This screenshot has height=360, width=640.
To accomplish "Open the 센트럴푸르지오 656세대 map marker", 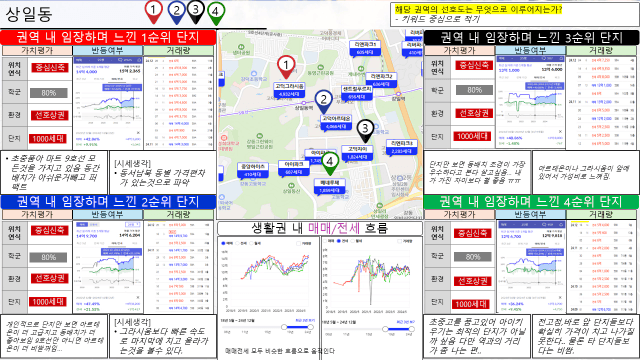I will pyautogui.click(x=357, y=93).
